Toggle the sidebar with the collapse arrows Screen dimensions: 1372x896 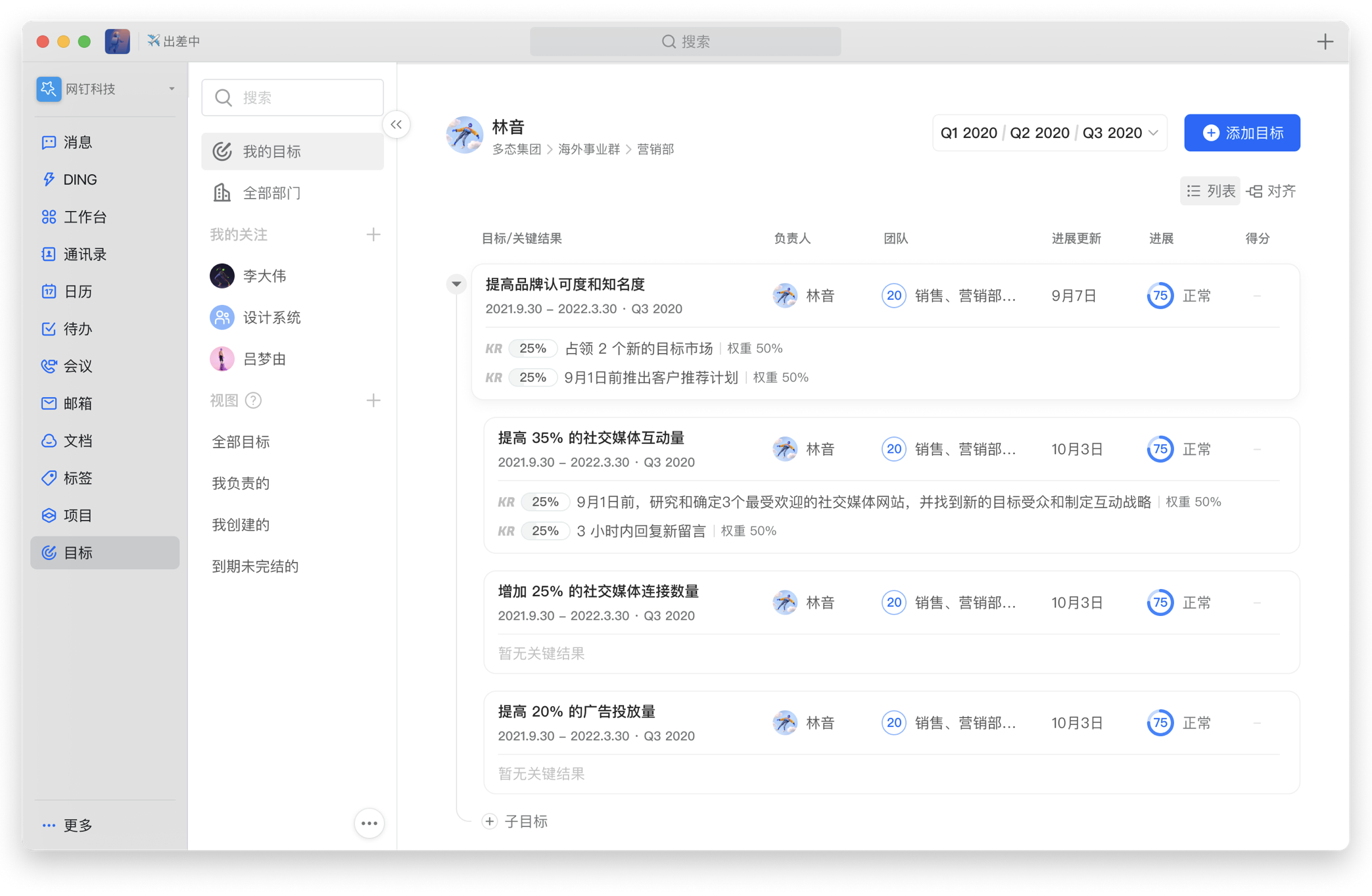pos(396,124)
